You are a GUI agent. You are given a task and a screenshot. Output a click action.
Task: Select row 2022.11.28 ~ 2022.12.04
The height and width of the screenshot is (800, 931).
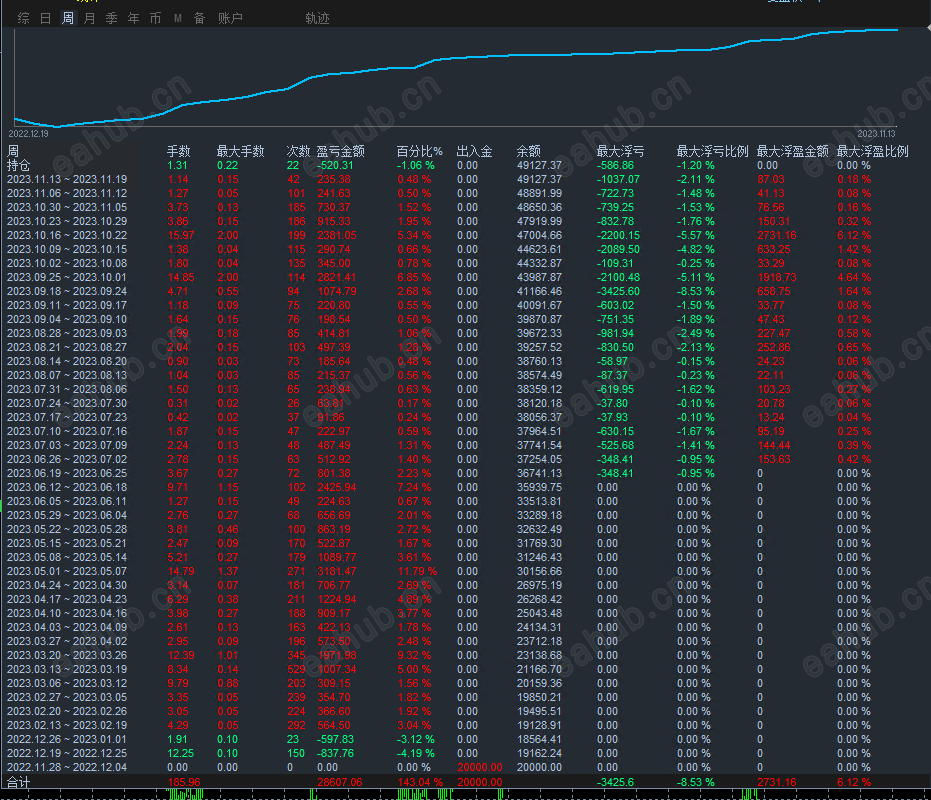pos(466,767)
